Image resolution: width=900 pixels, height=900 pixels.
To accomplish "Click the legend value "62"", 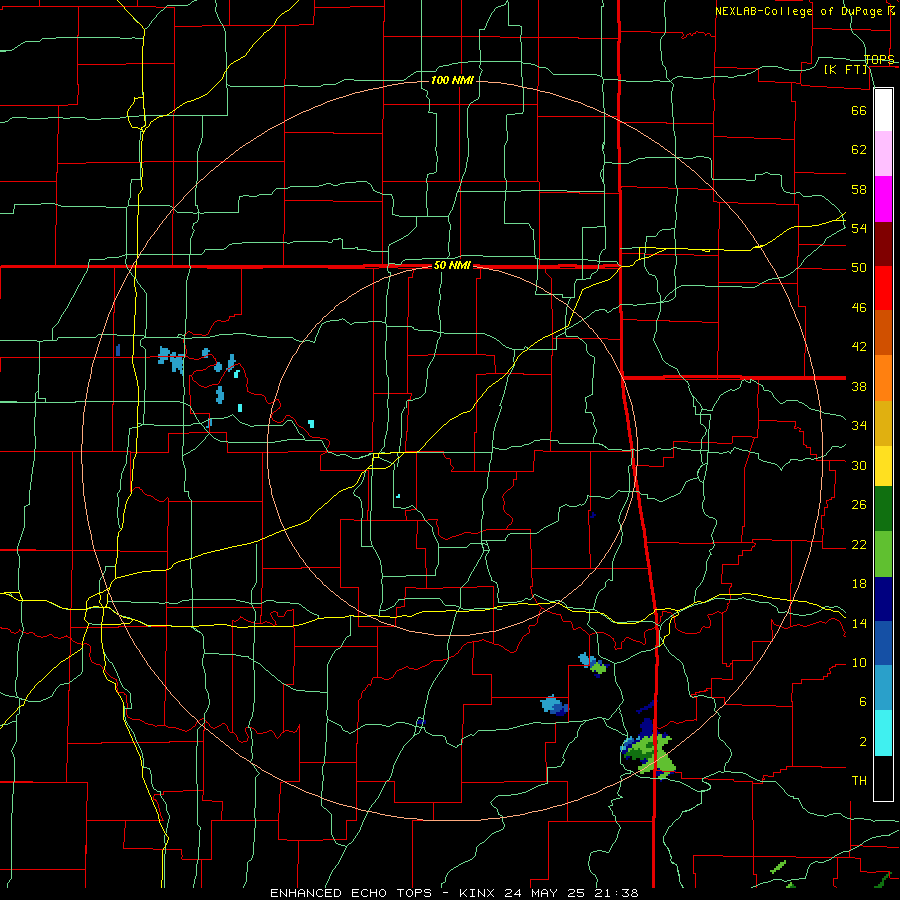I will point(859,150).
